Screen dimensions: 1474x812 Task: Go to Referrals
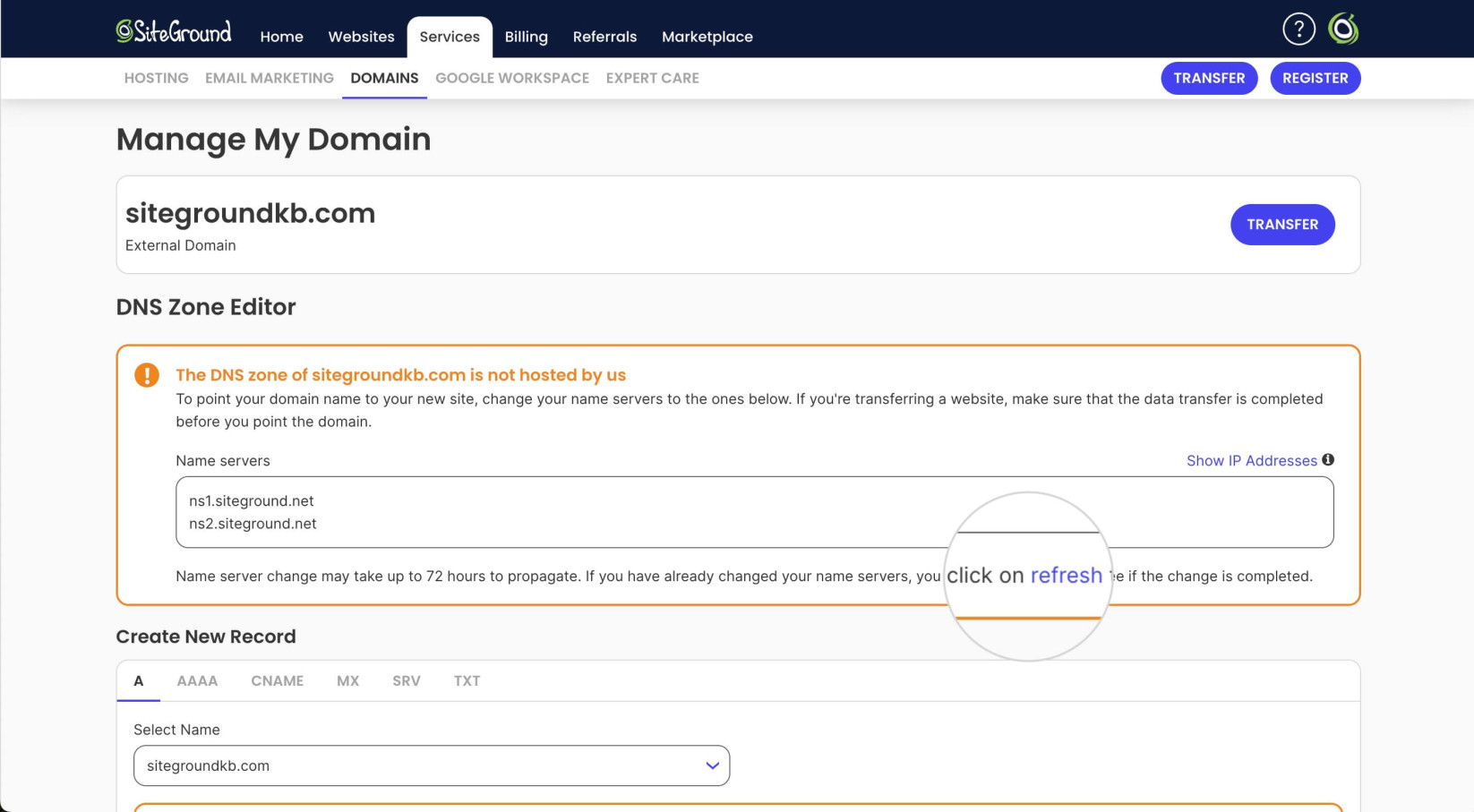pyautogui.click(x=604, y=37)
